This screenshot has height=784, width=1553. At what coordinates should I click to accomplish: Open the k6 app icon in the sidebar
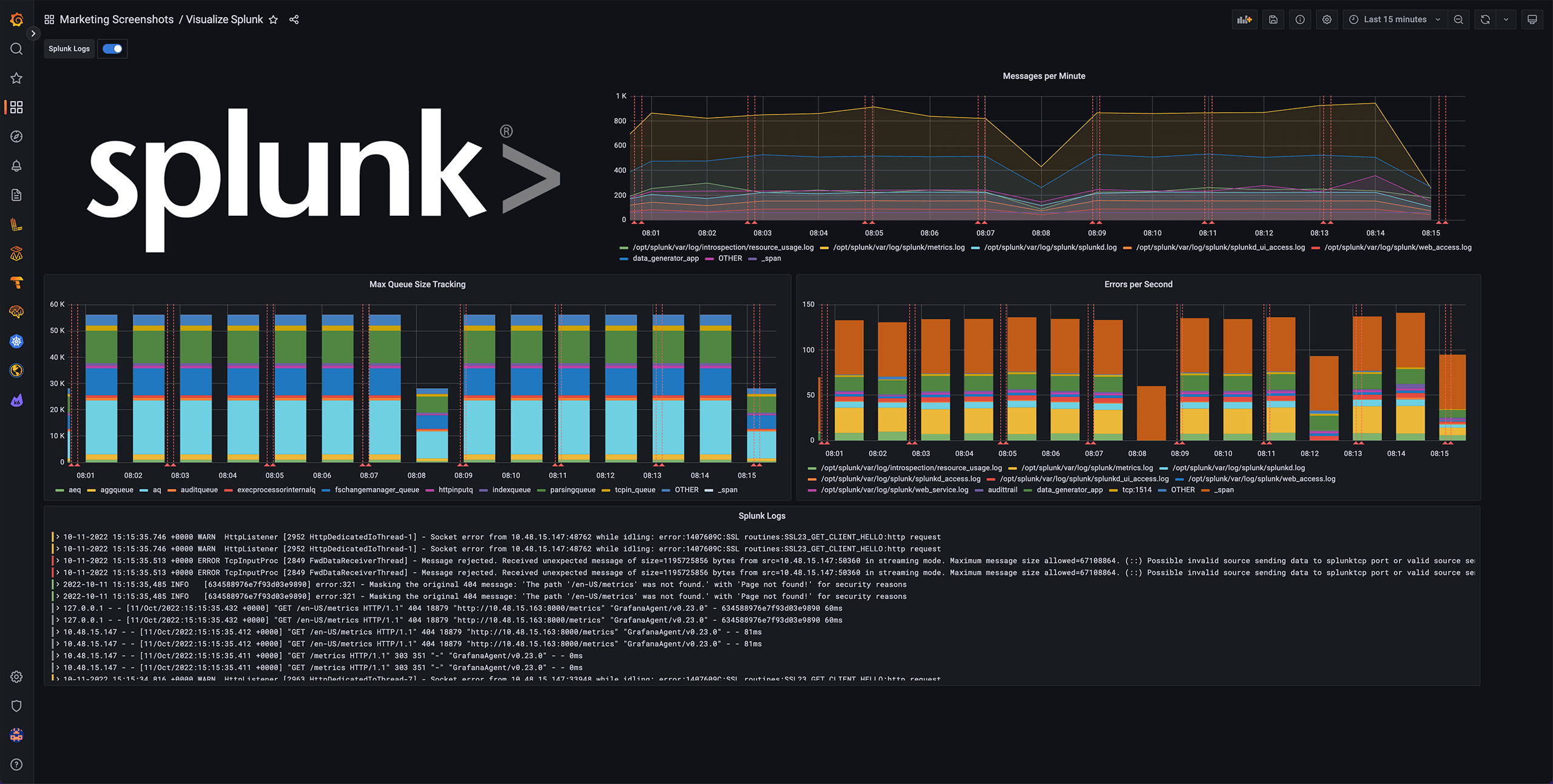(x=16, y=400)
